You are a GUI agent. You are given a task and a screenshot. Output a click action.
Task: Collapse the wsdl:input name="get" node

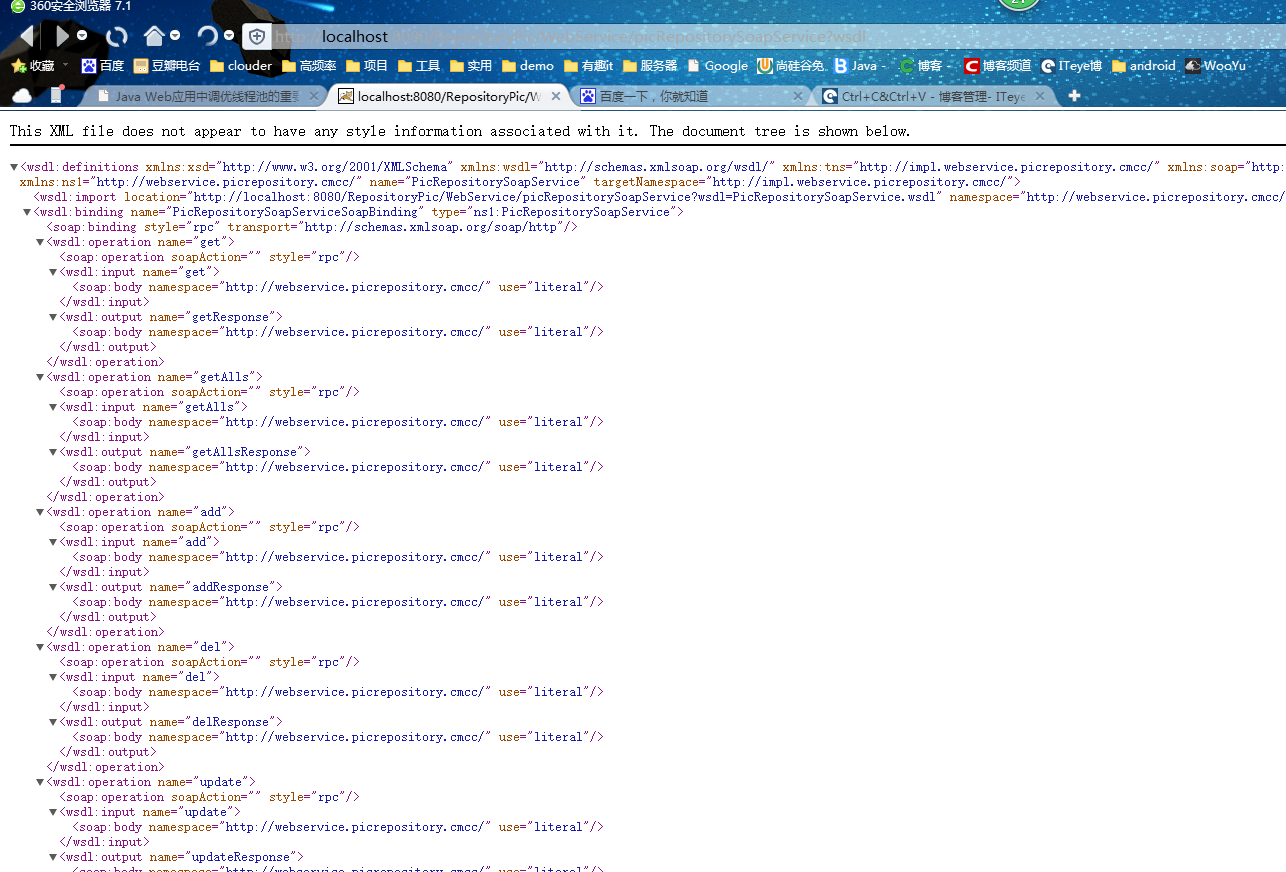[53, 272]
